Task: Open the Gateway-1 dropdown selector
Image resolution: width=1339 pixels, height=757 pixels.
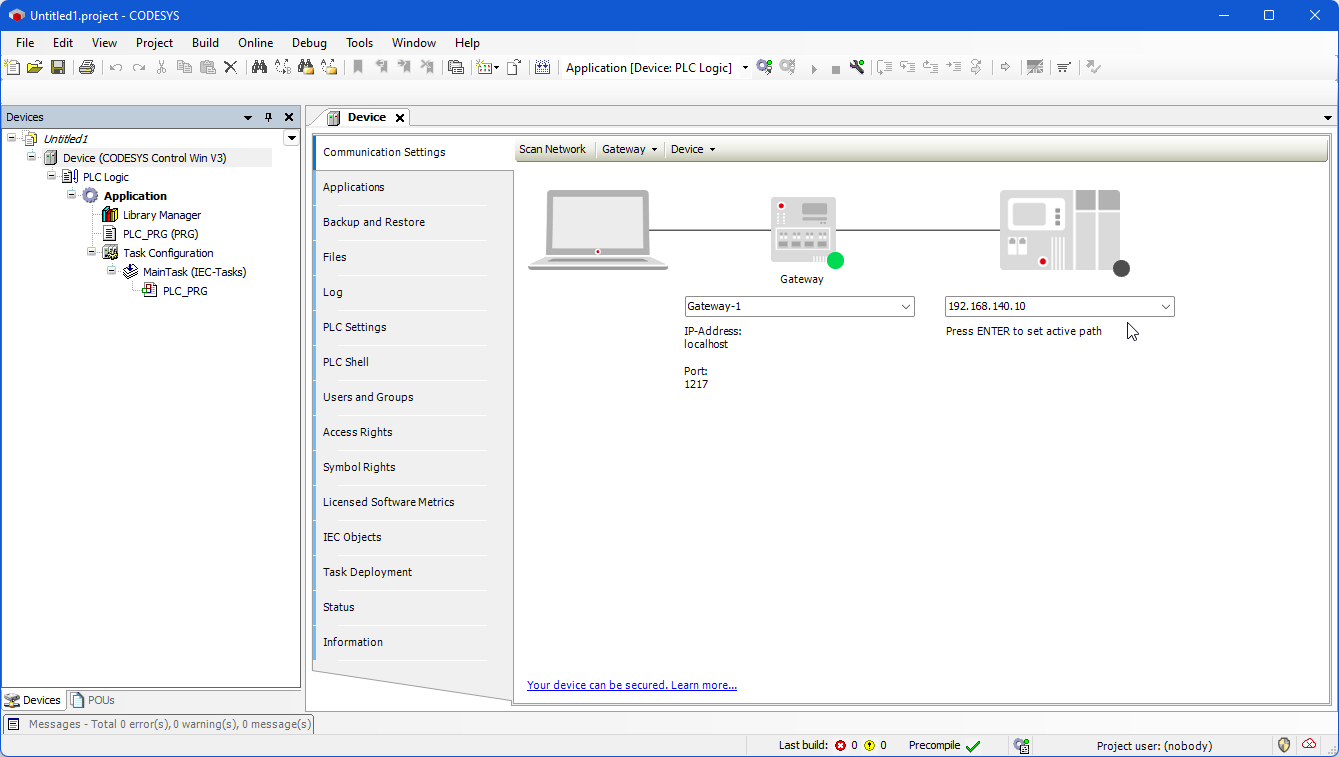Action: coord(905,306)
